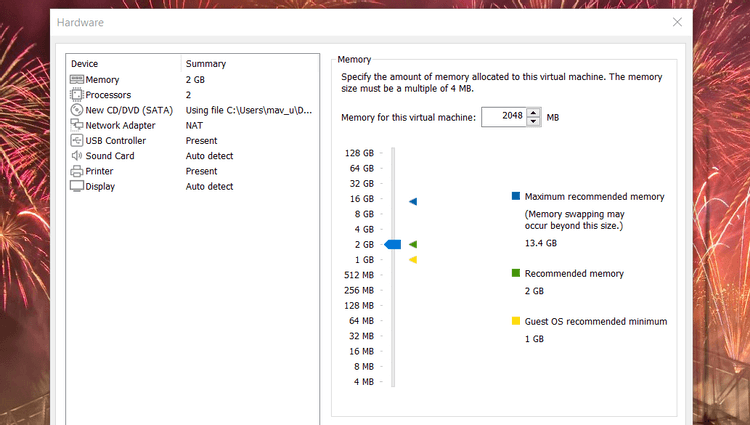Screen dimensions: 750x425
Task: Click the Sound Card speaker icon
Action: 77,155
